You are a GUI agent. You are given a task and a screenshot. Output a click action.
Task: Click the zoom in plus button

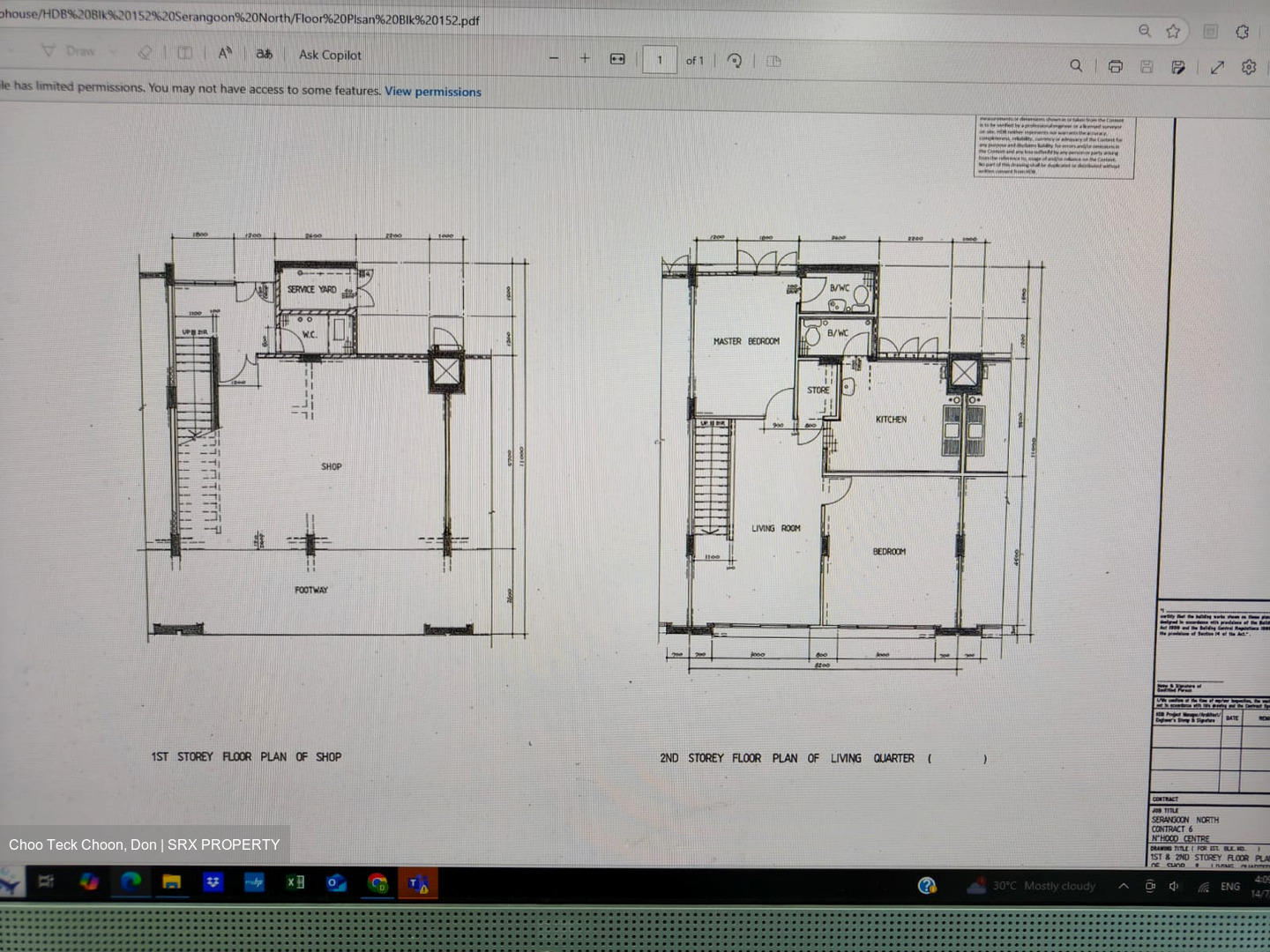pos(585,58)
